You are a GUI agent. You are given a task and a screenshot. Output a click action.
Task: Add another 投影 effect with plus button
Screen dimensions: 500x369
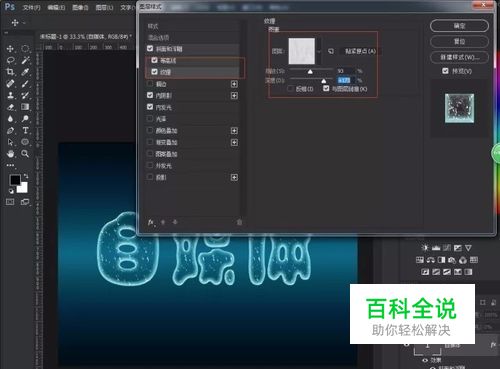[234, 177]
